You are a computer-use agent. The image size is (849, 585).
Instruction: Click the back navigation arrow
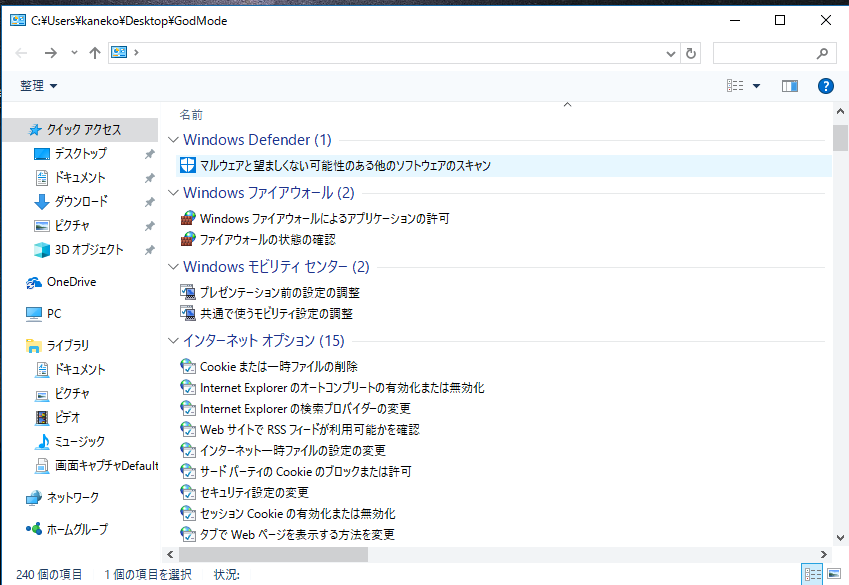pyautogui.click(x=20, y=53)
